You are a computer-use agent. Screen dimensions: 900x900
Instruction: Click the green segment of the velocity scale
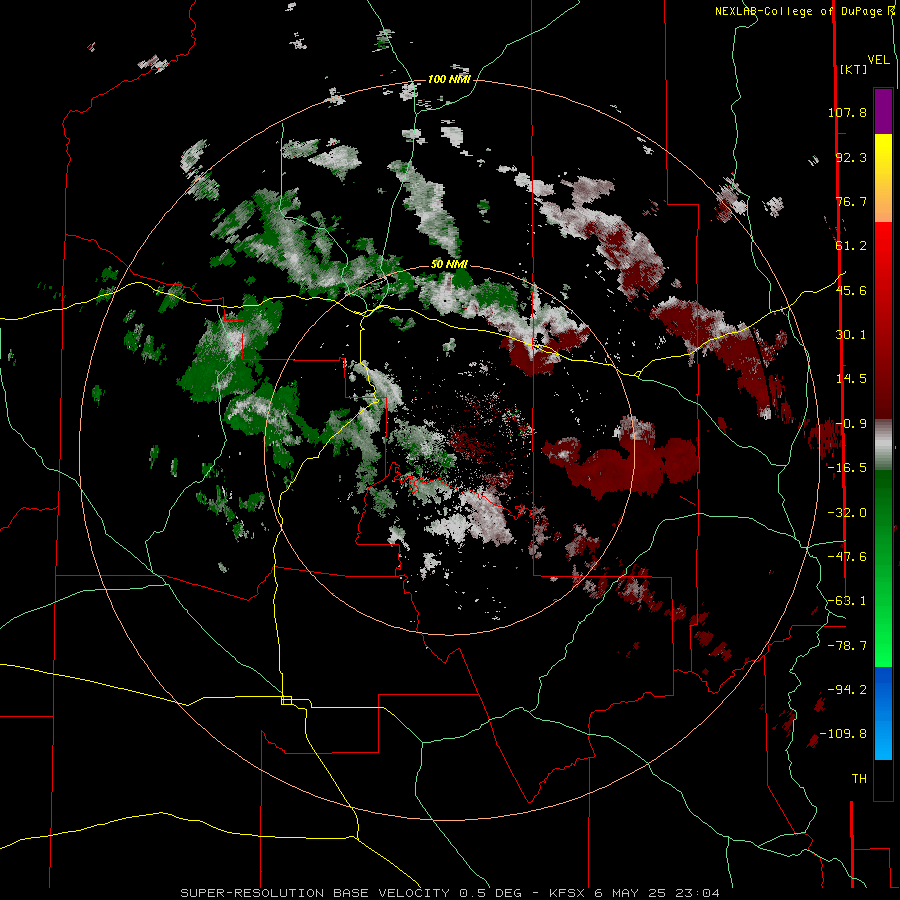pos(883,568)
